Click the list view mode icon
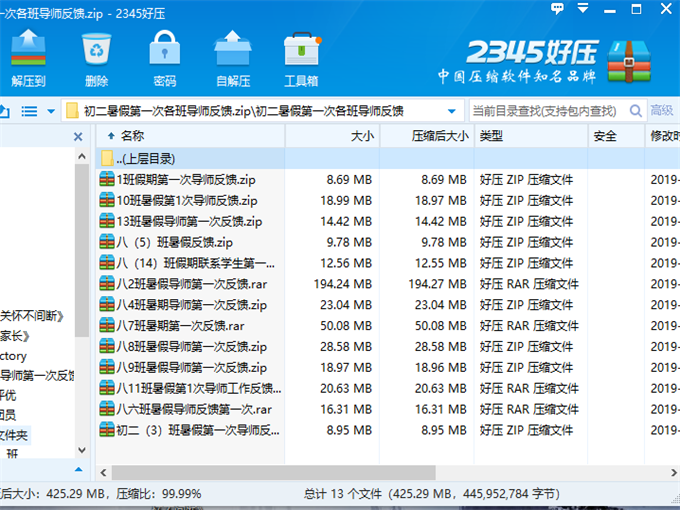This screenshot has height=510, width=680. tap(29, 110)
